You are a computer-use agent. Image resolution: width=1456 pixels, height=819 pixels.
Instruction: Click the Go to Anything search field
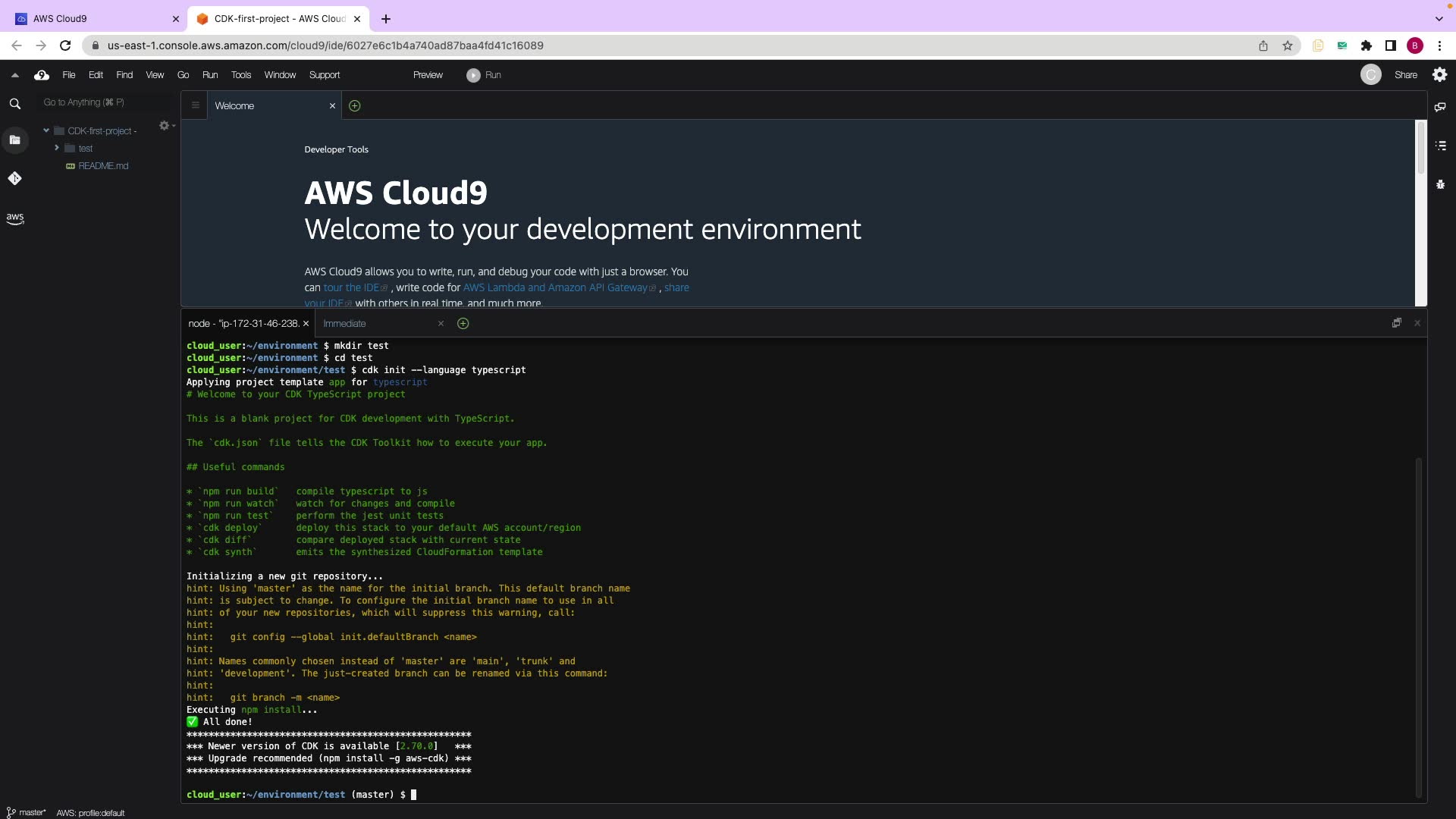click(106, 102)
